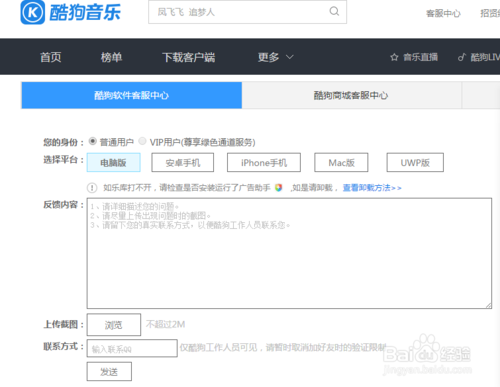Focus the top search input field
Image resolution: width=500 pixels, height=387 pixels.
click(x=247, y=12)
